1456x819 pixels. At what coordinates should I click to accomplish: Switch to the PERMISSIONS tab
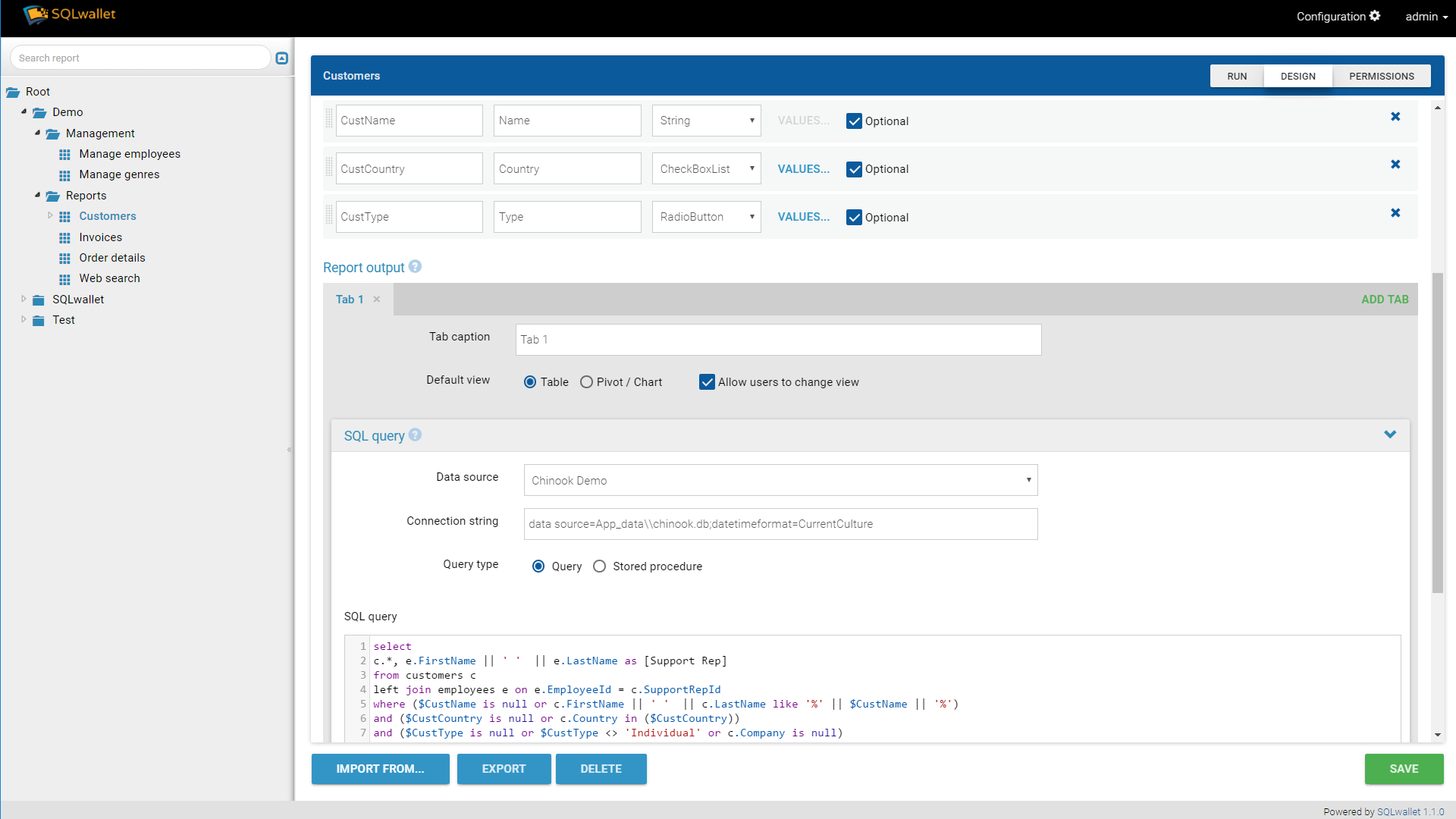(x=1381, y=76)
